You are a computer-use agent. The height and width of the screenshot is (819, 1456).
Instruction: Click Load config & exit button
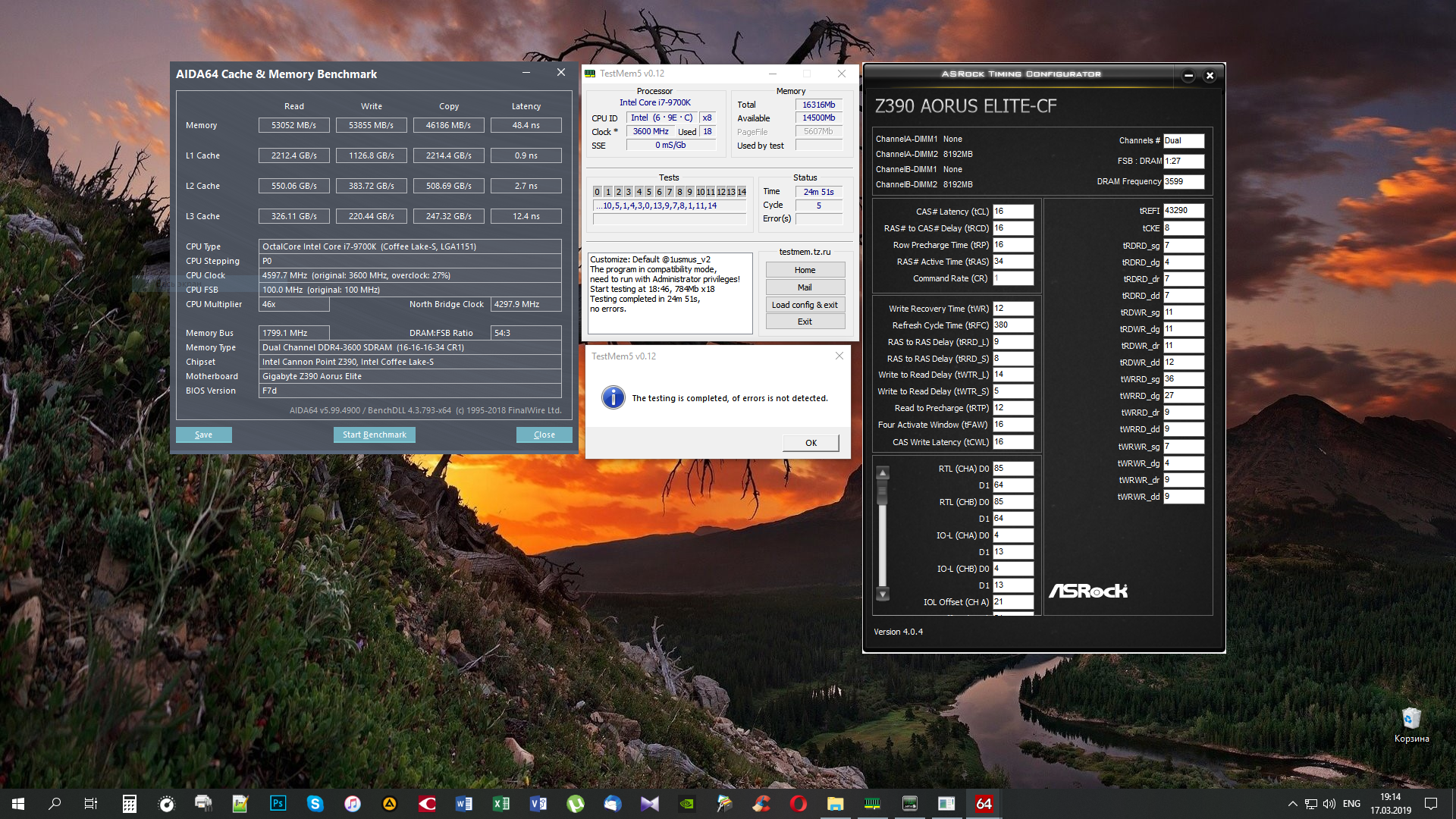pos(805,305)
